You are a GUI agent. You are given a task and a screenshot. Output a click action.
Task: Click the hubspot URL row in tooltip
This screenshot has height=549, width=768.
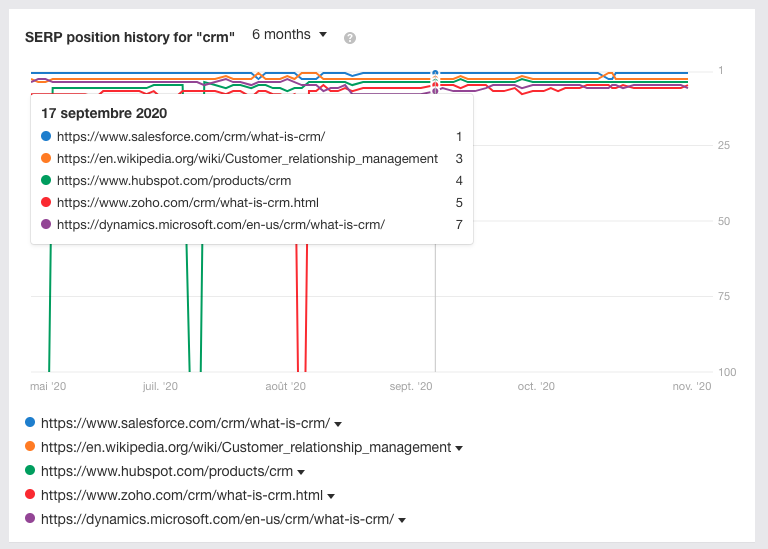tap(252, 181)
